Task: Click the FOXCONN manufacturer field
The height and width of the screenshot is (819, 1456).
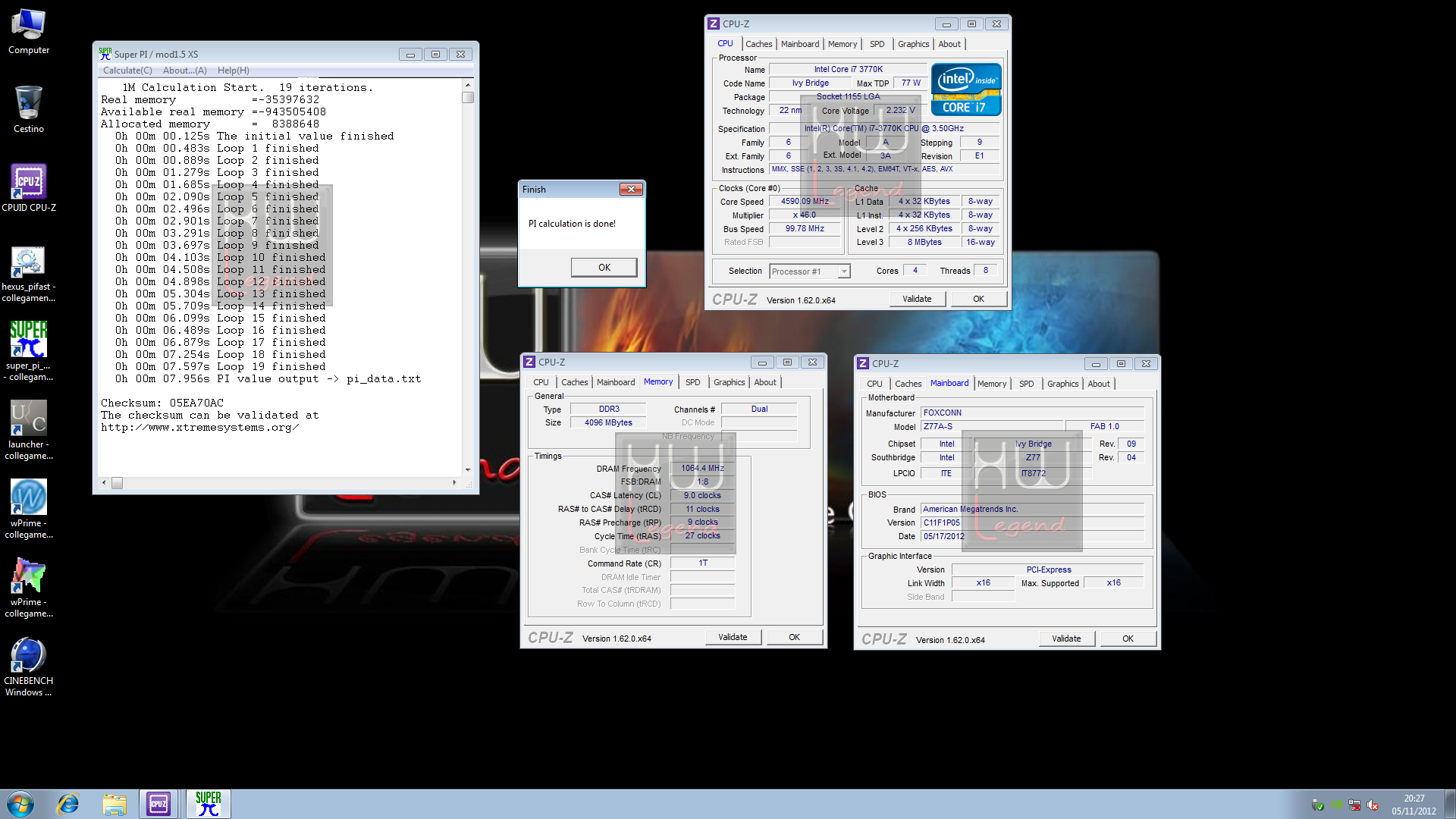Action: (1032, 413)
